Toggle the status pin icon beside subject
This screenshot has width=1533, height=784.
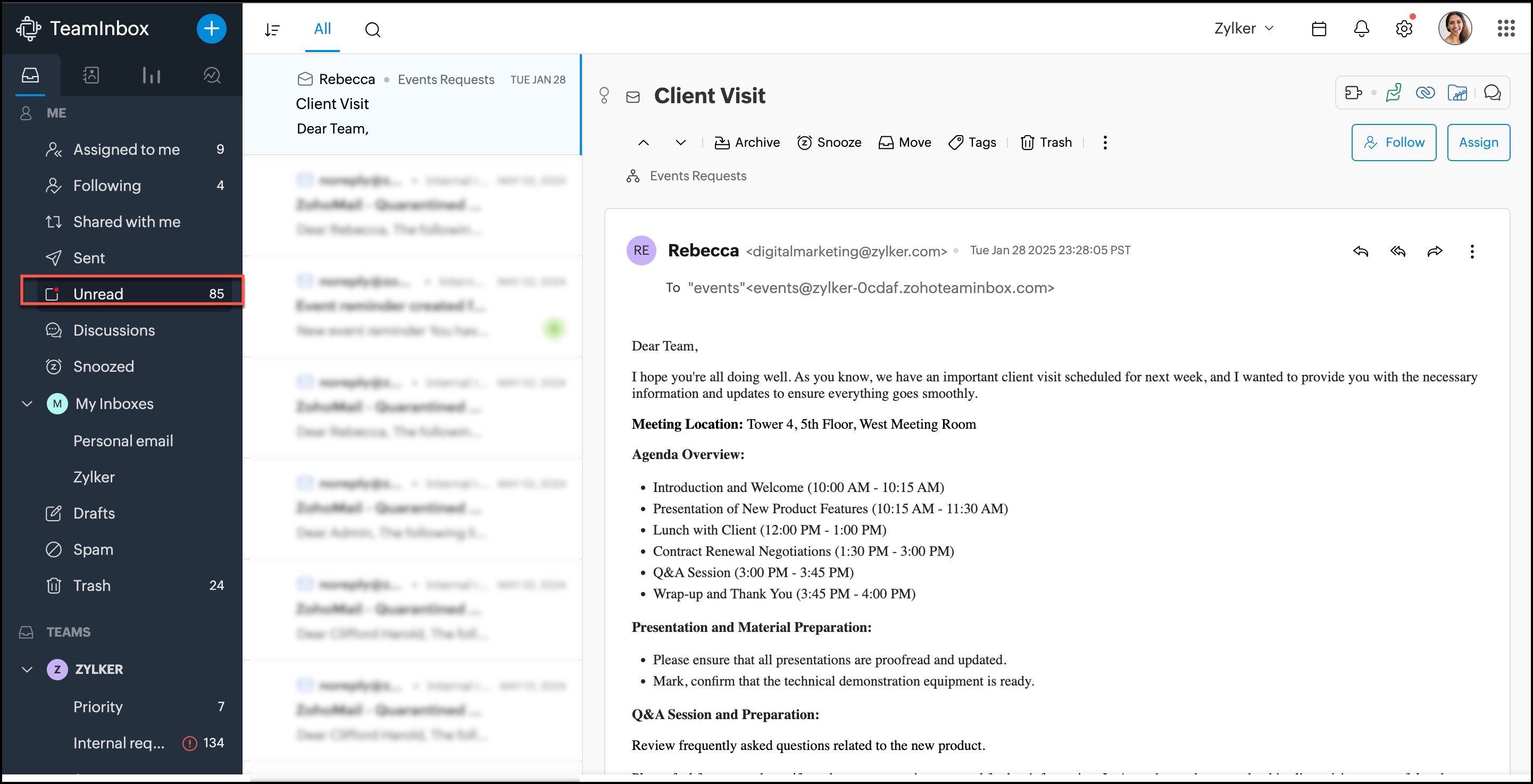coord(604,95)
